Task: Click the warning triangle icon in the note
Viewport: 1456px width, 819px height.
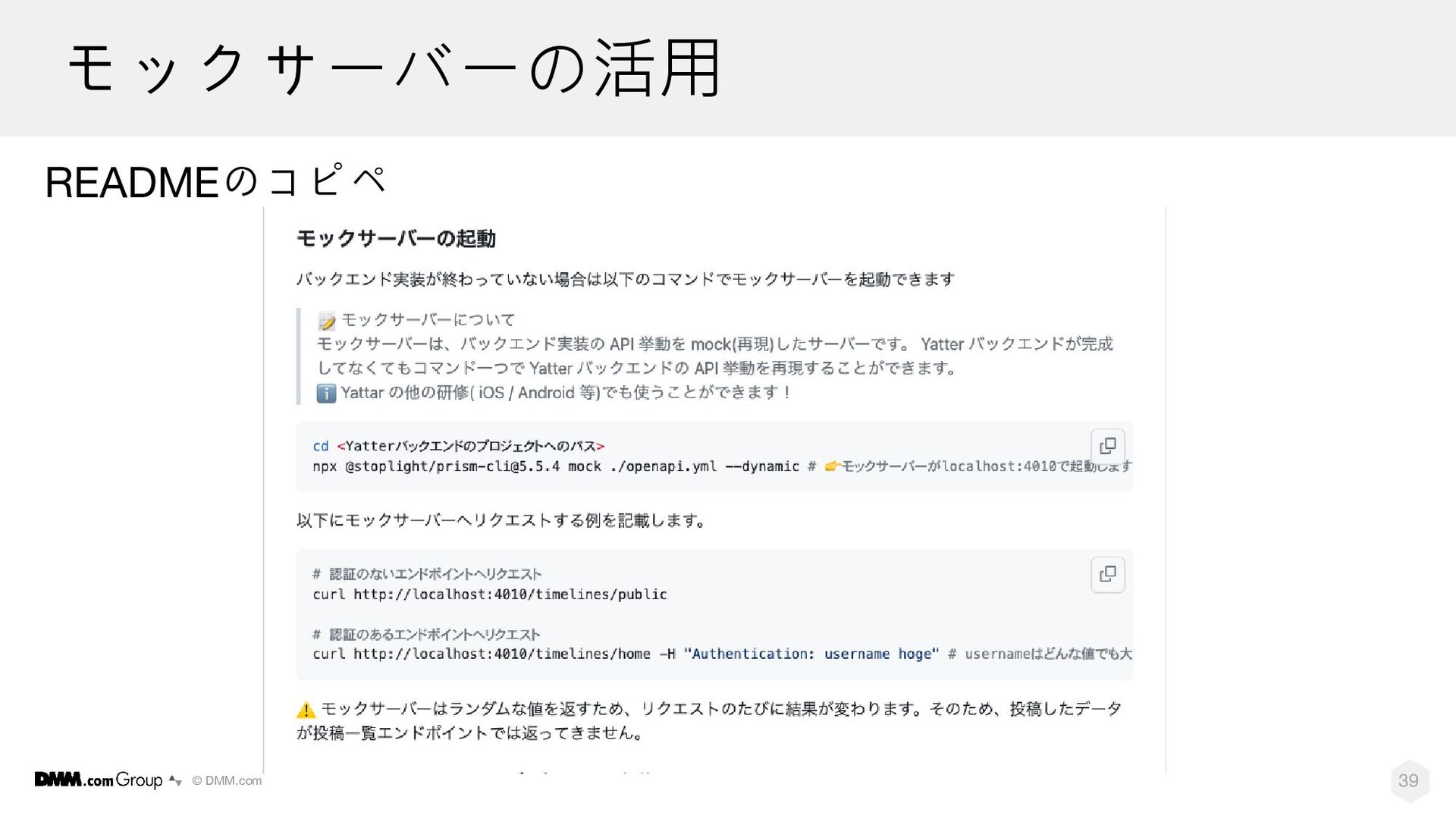Action: pyautogui.click(x=306, y=710)
